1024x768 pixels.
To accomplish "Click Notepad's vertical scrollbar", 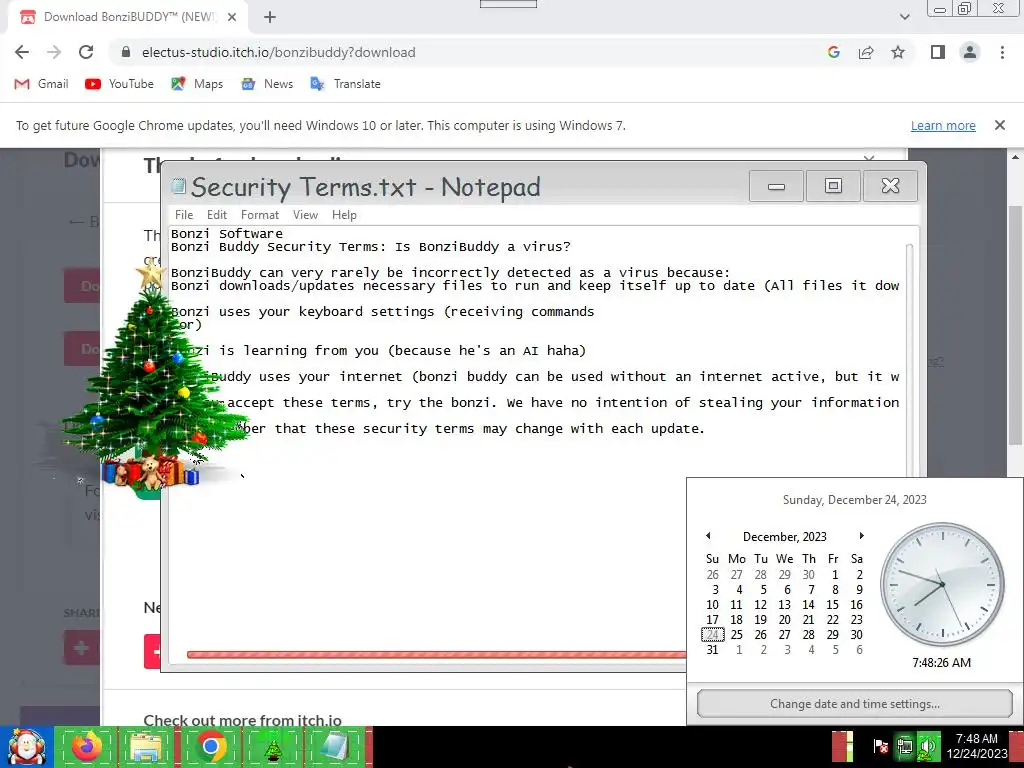I will [x=909, y=360].
